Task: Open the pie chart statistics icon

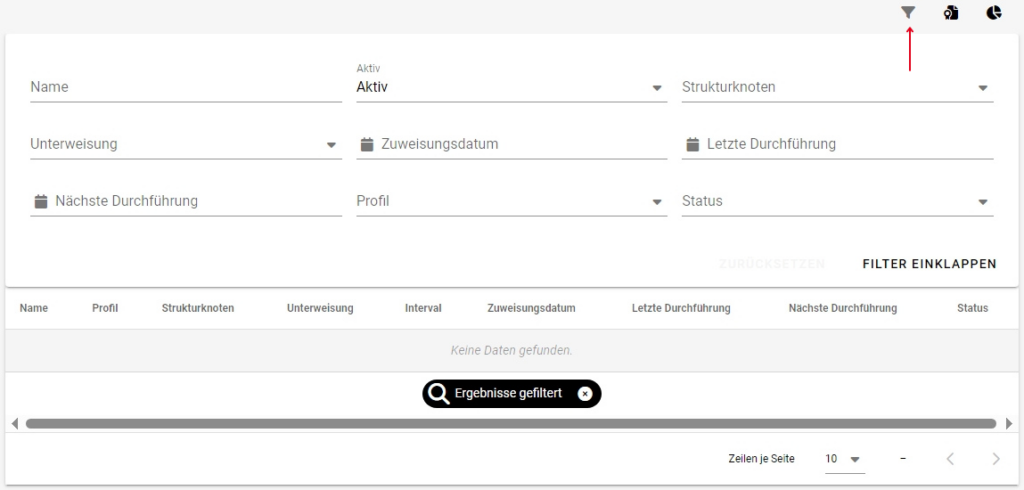Action: [x=993, y=13]
